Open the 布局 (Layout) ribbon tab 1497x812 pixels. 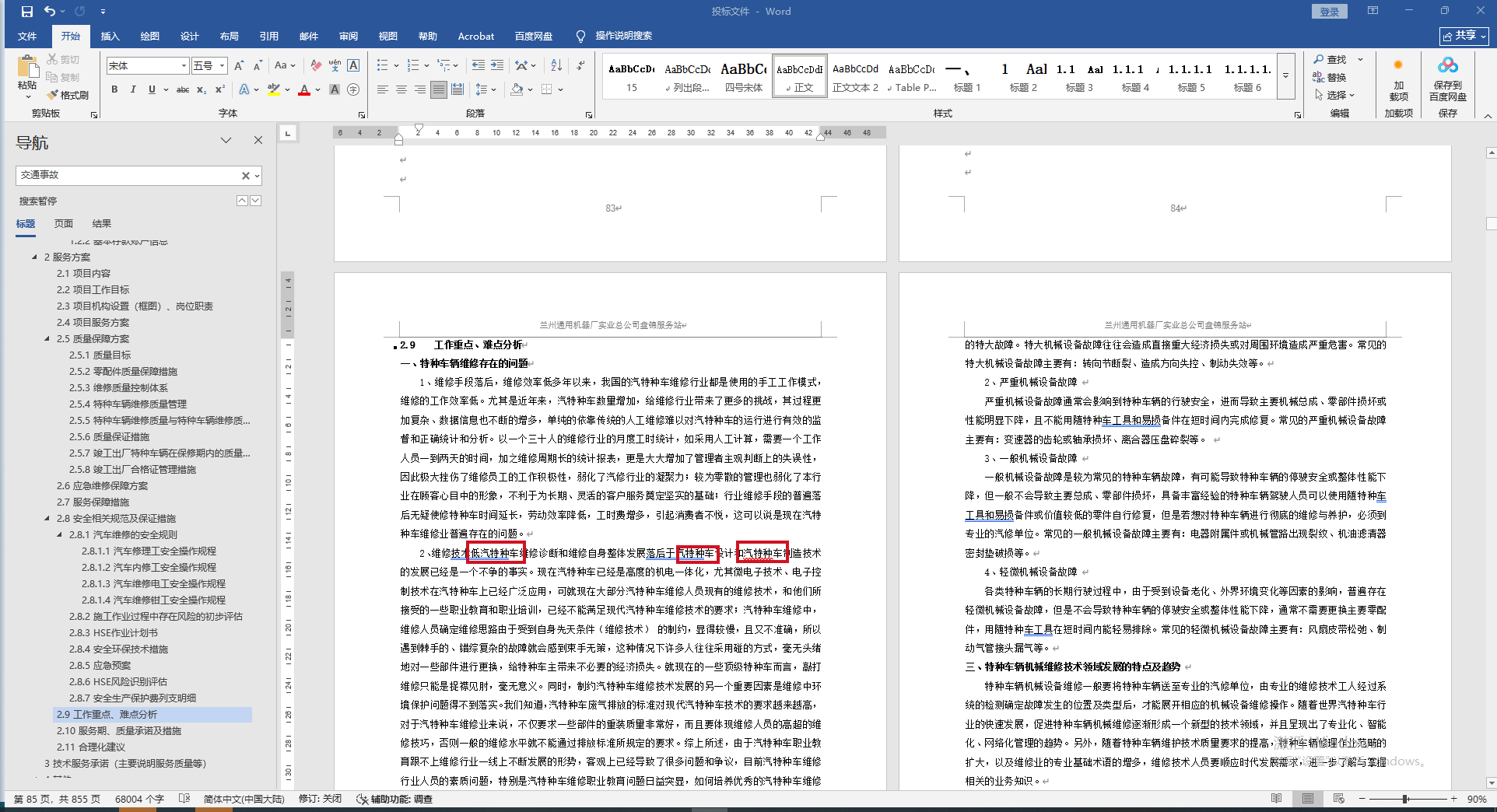click(229, 36)
